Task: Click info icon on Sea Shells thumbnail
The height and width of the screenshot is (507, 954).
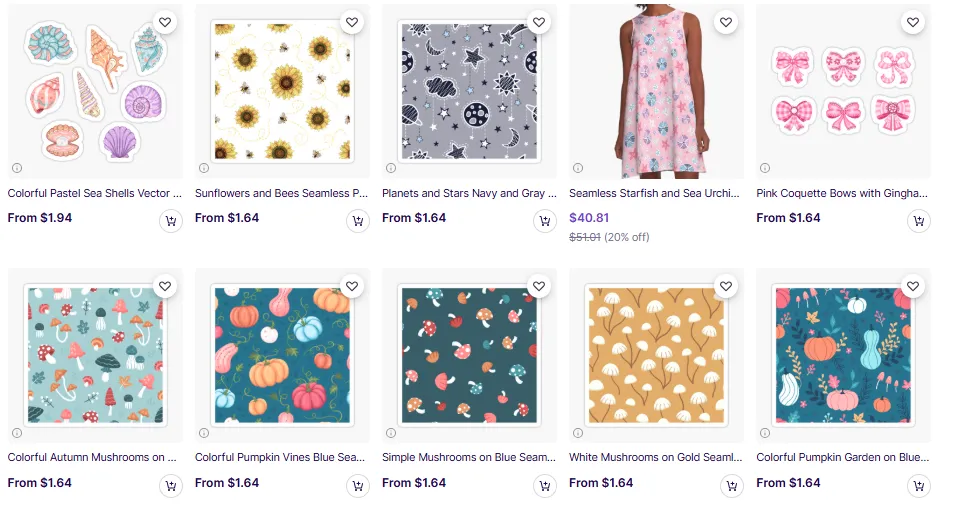Action: (17, 168)
